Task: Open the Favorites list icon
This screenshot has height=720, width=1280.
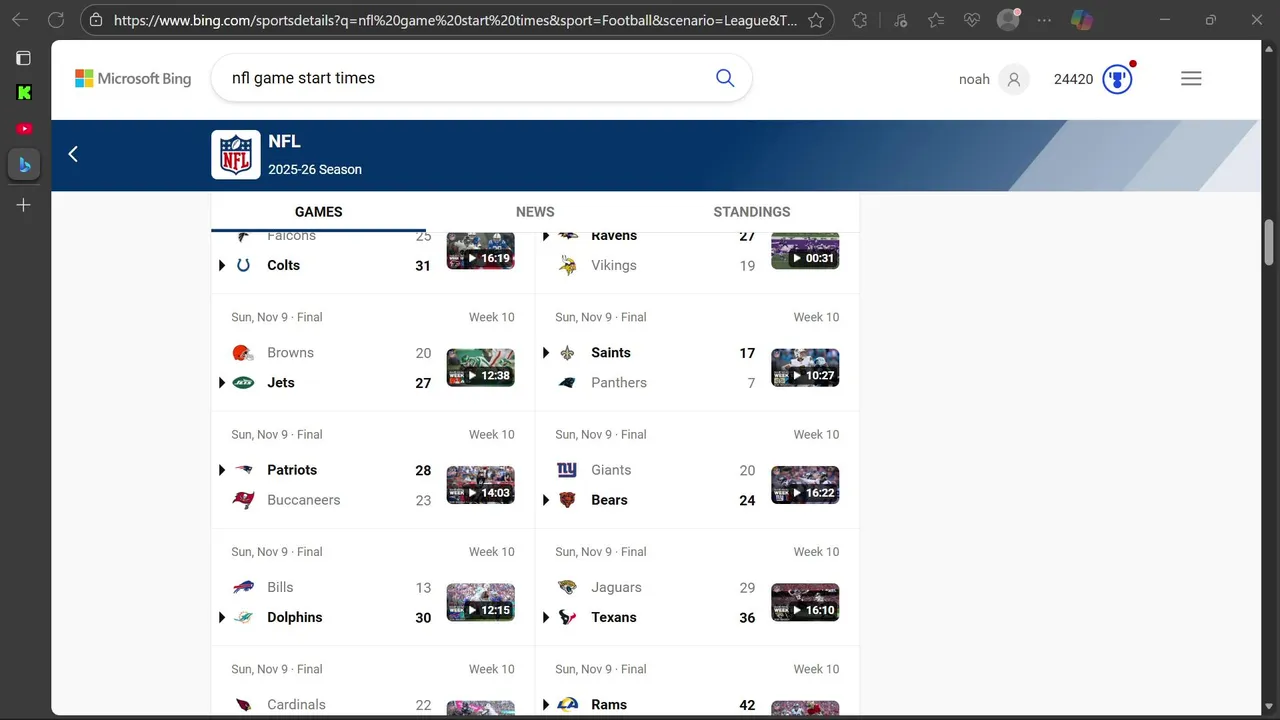Action: (936, 20)
